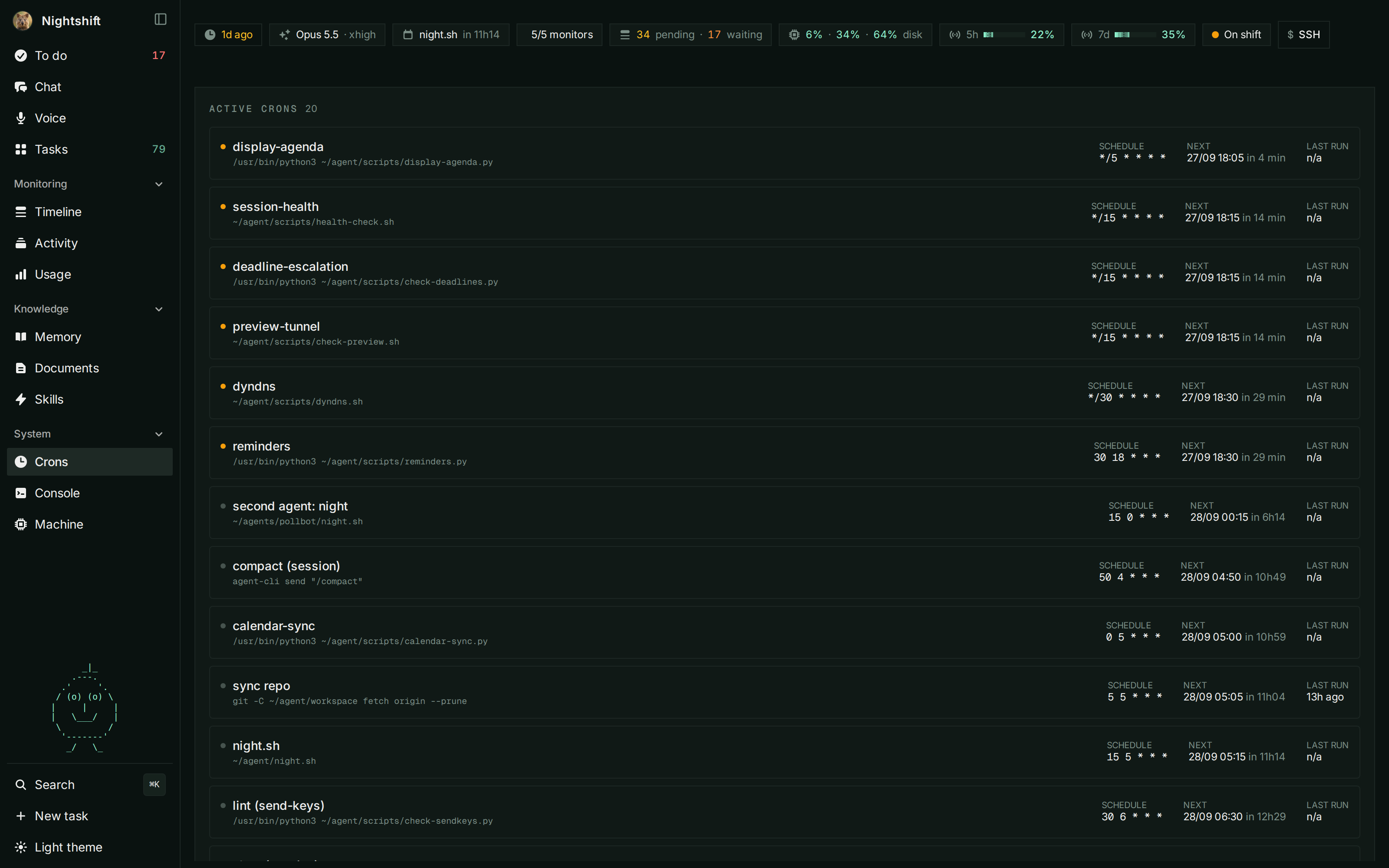The width and height of the screenshot is (1389, 868).
Task: Open Activity stack icon
Action: 21,243
